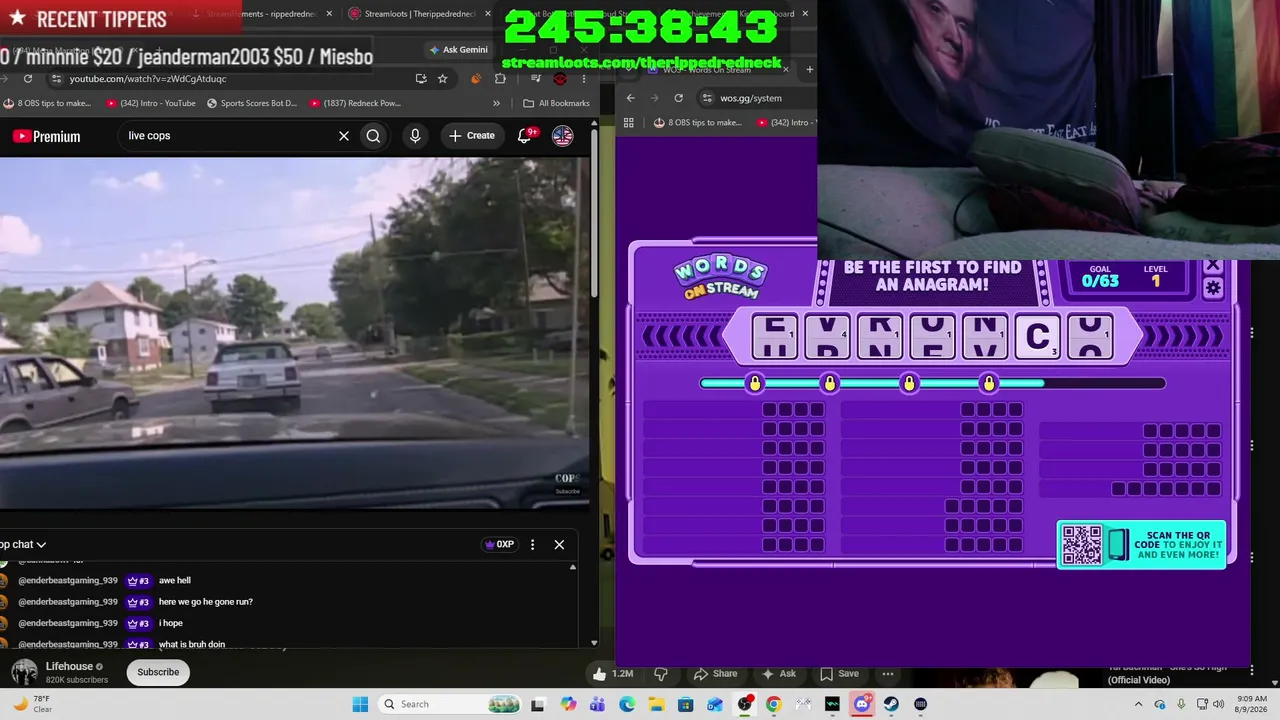Viewport: 1280px width, 720px height.
Task: Open (342) Intro - YouTube bookmark
Action: coord(150,103)
